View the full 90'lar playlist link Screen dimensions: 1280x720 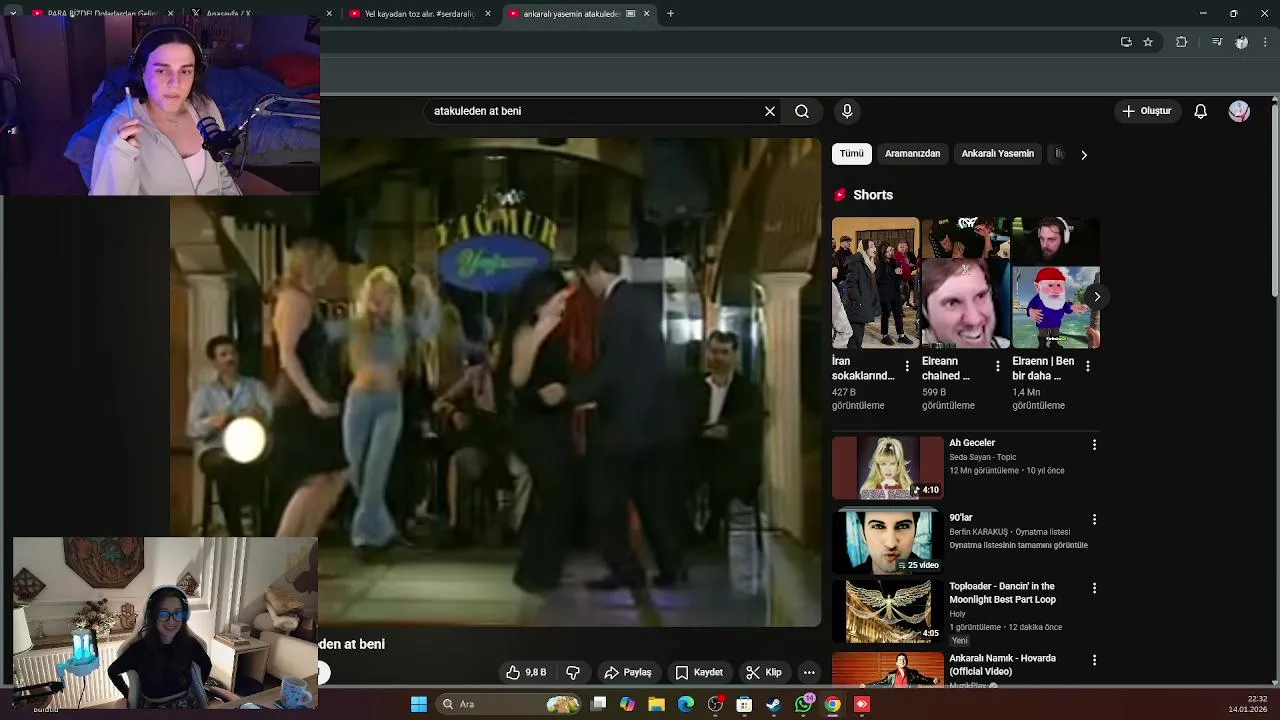coord(1018,546)
